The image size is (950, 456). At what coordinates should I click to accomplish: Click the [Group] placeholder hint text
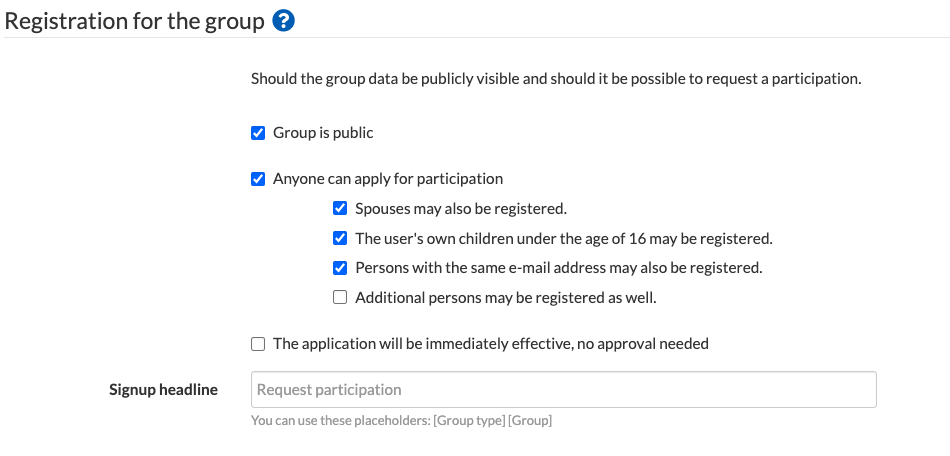click(530, 421)
